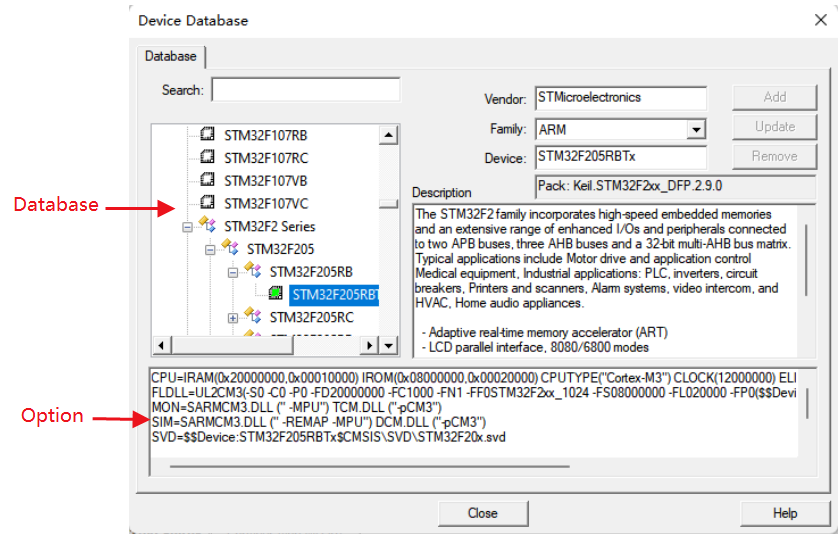Viewport: 839px width, 534px height.
Task: Click the Help button
Action: pyautogui.click(x=784, y=513)
